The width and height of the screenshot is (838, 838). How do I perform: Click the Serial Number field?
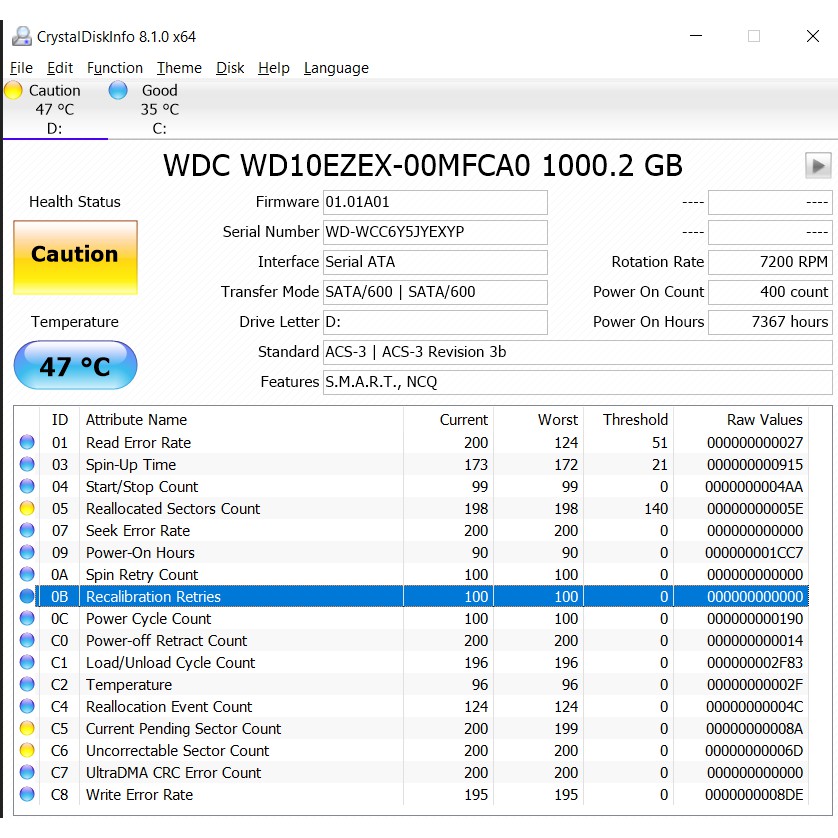pyautogui.click(x=435, y=232)
